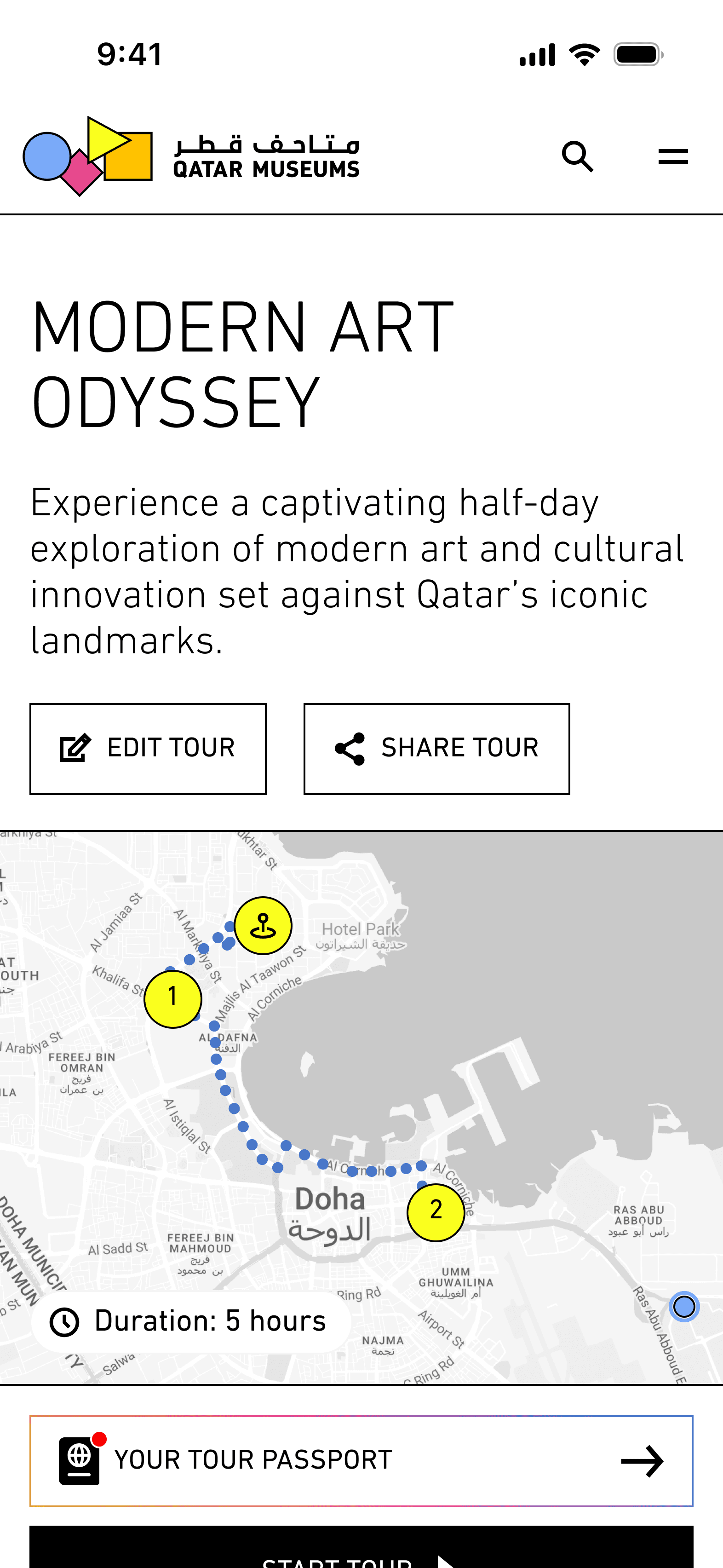723x1568 pixels.
Task: Tap the Duration: 5 hours label
Action: pyautogui.click(x=210, y=1321)
